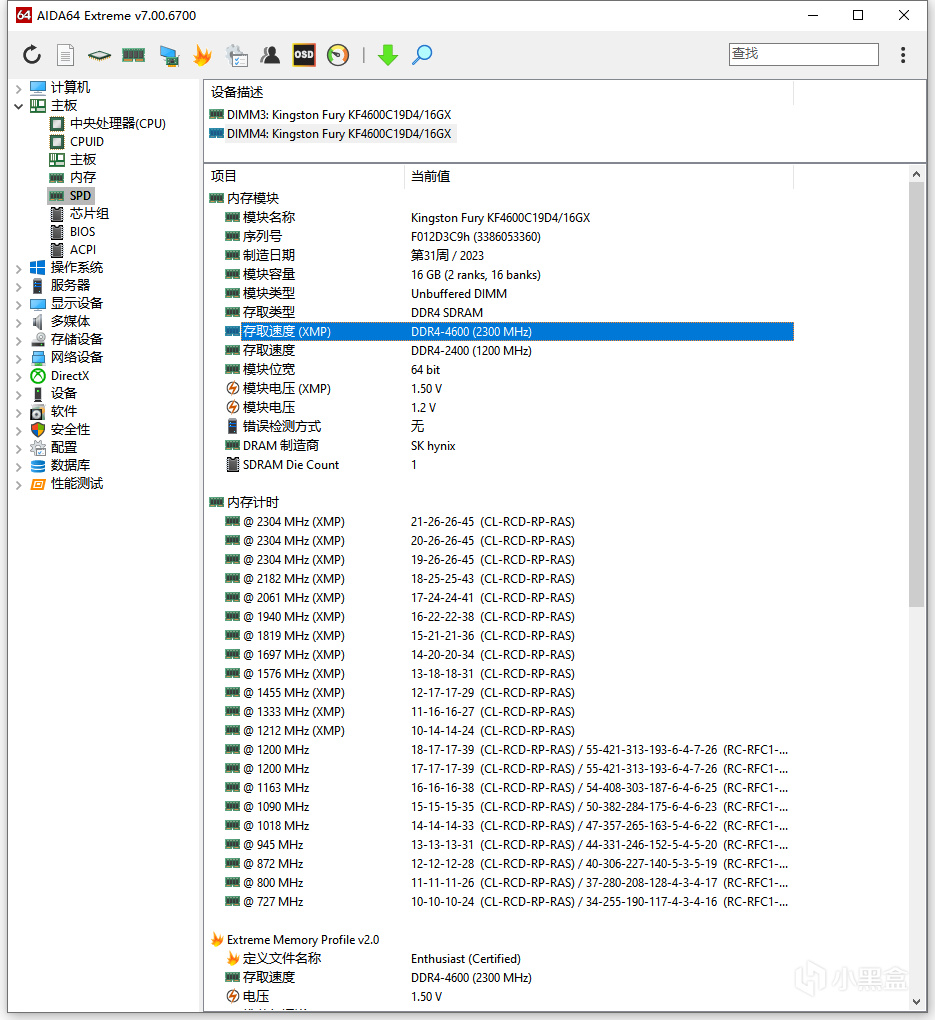Select the SDRAM Die Count row
The height and width of the screenshot is (1020, 935).
click(x=500, y=465)
